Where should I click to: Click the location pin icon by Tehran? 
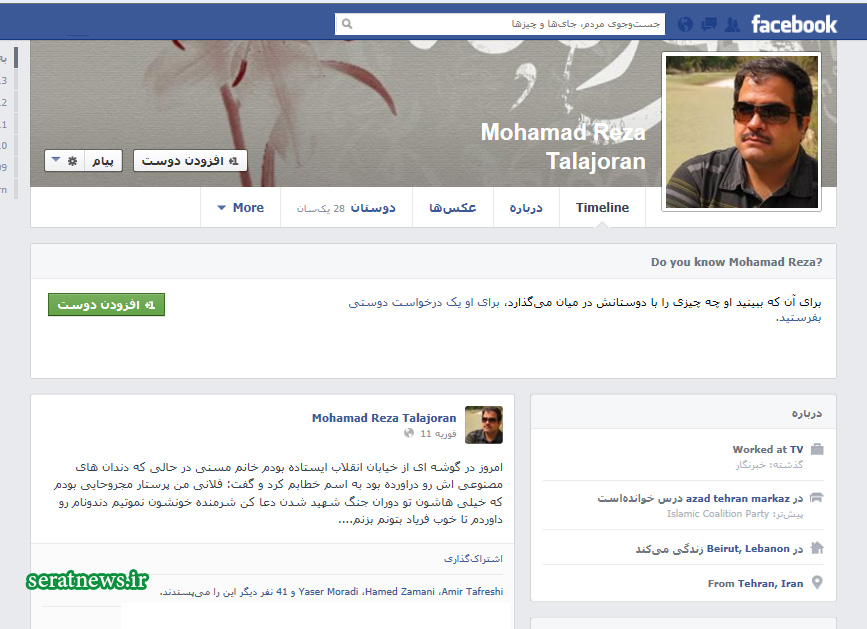[817, 583]
